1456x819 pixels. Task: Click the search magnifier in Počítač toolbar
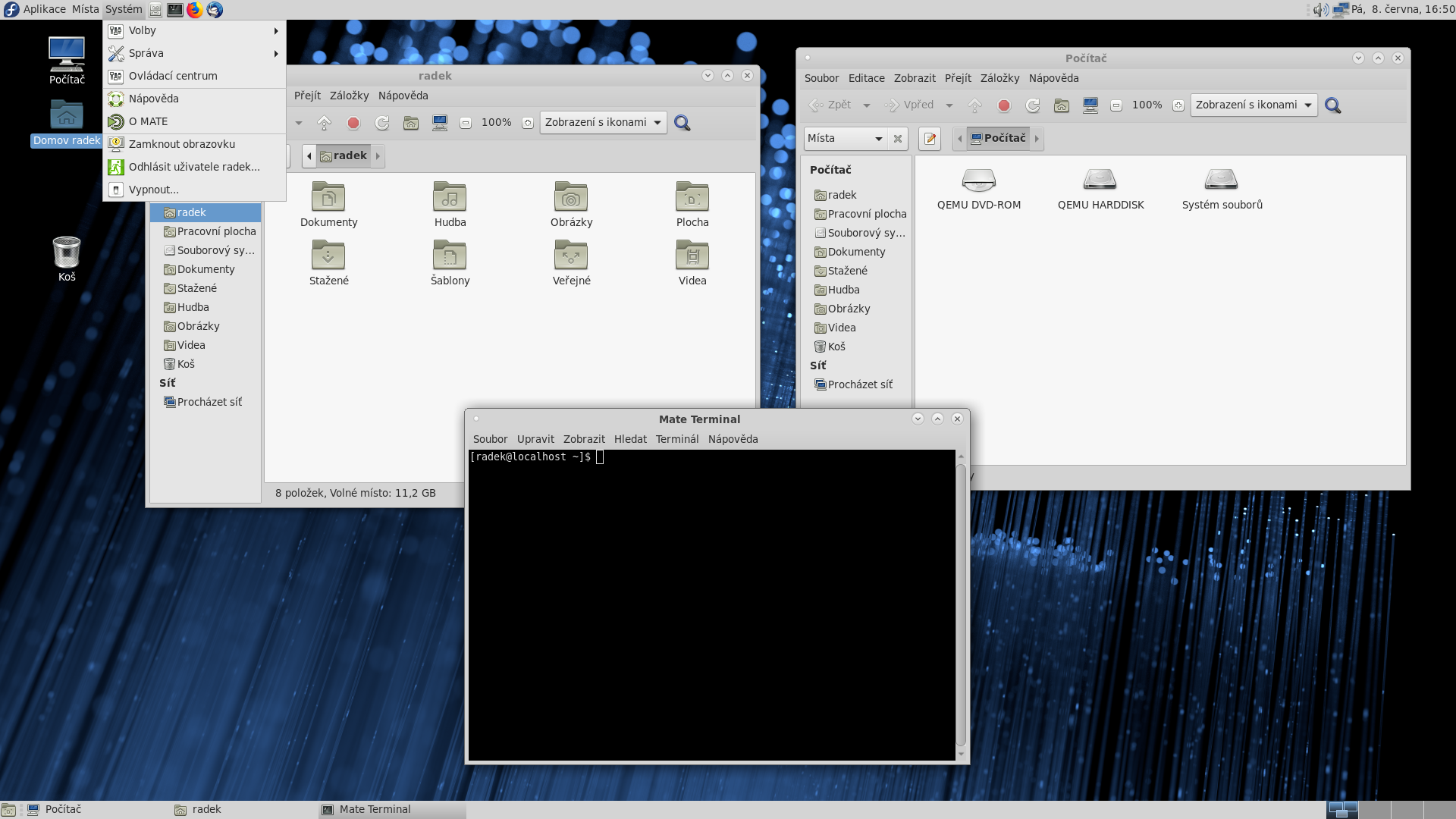[1333, 105]
